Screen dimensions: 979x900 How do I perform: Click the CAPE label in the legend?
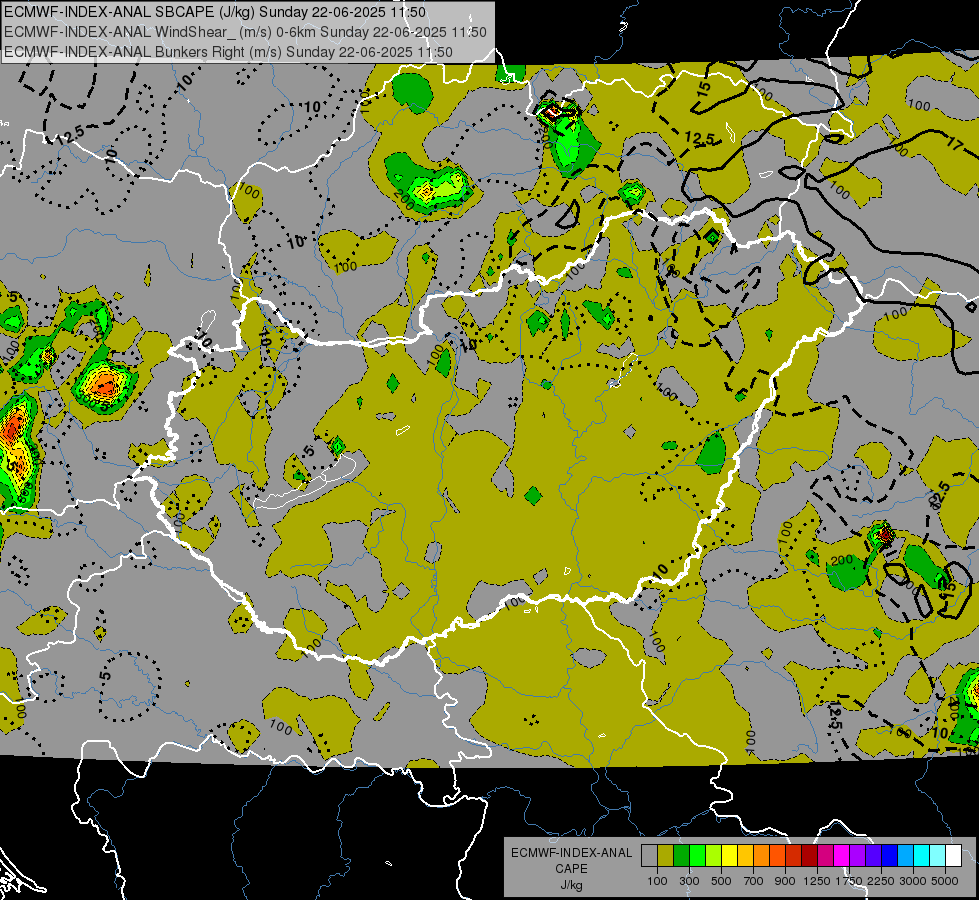pyautogui.click(x=571, y=869)
